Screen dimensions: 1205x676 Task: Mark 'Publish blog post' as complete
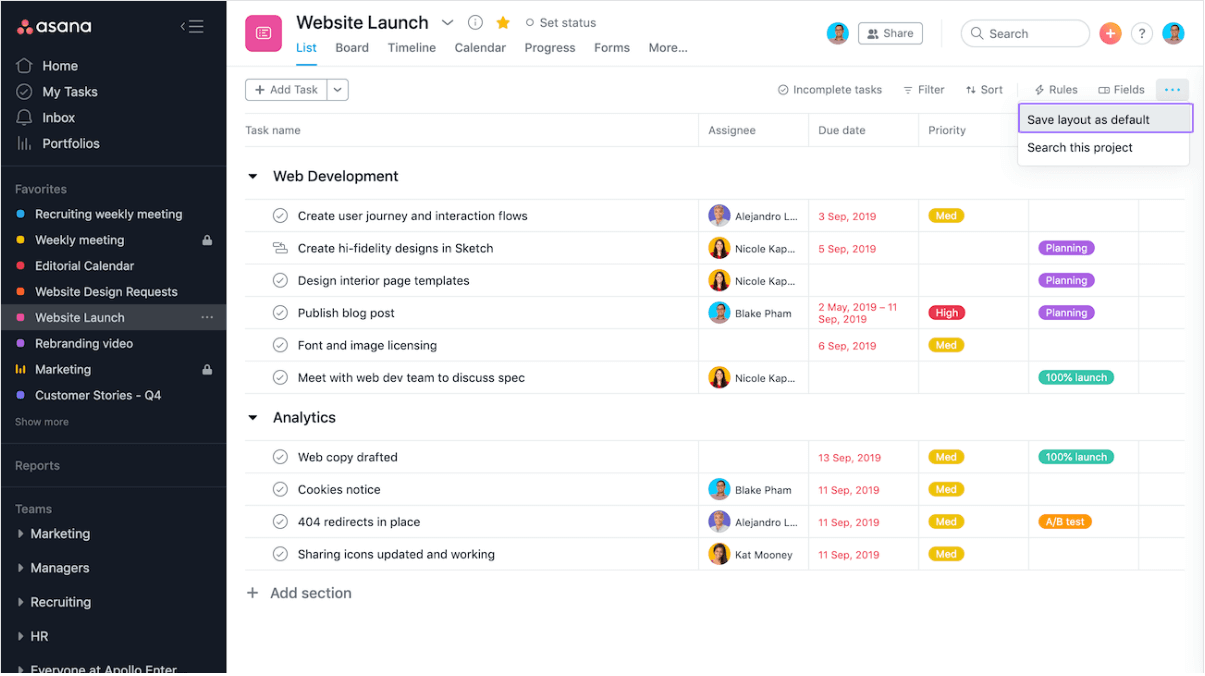280,312
